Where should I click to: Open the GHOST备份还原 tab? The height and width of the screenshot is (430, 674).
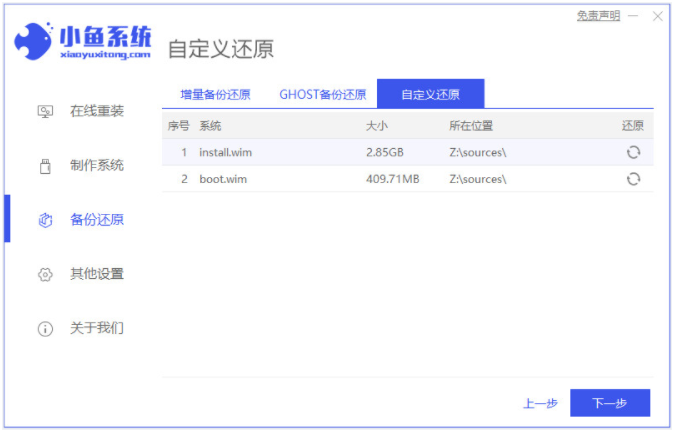(322, 95)
